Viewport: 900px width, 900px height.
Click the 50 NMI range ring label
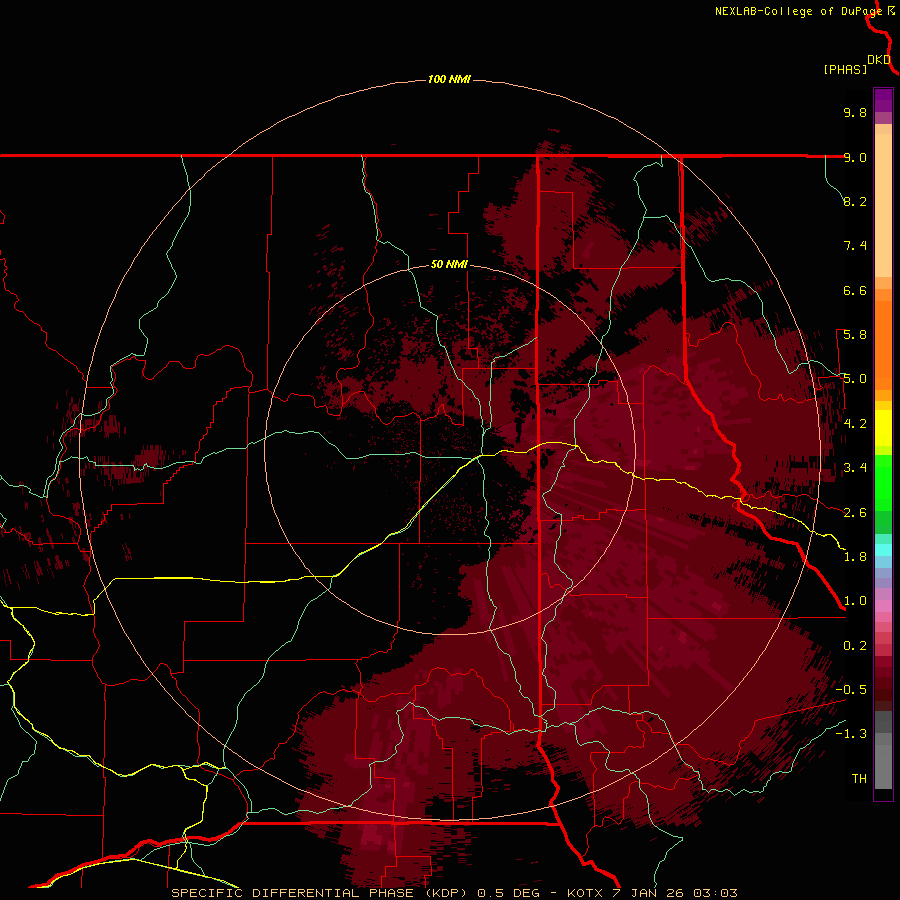point(449,265)
